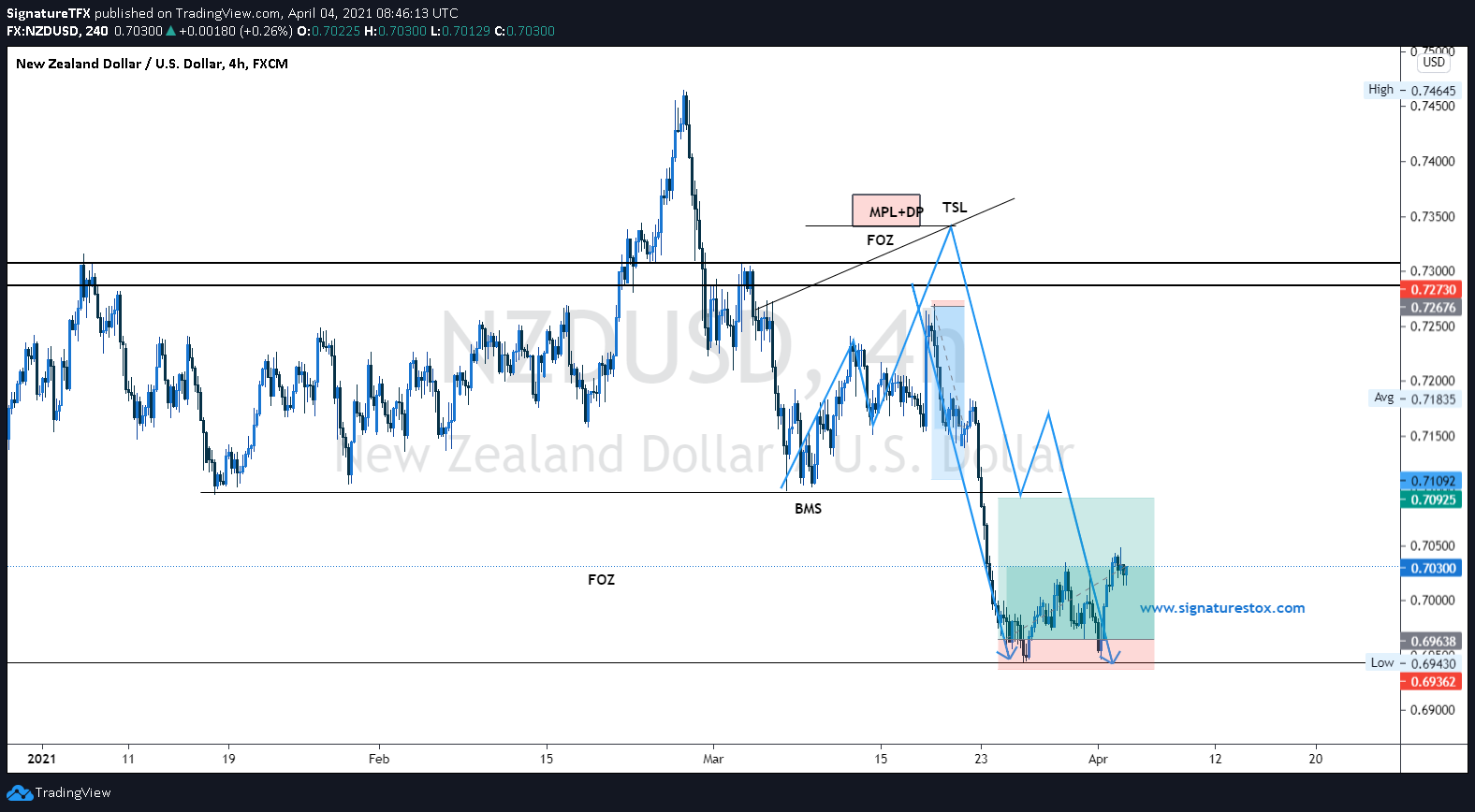Click the 0.72000 price axis tick

click(x=1433, y=382)
